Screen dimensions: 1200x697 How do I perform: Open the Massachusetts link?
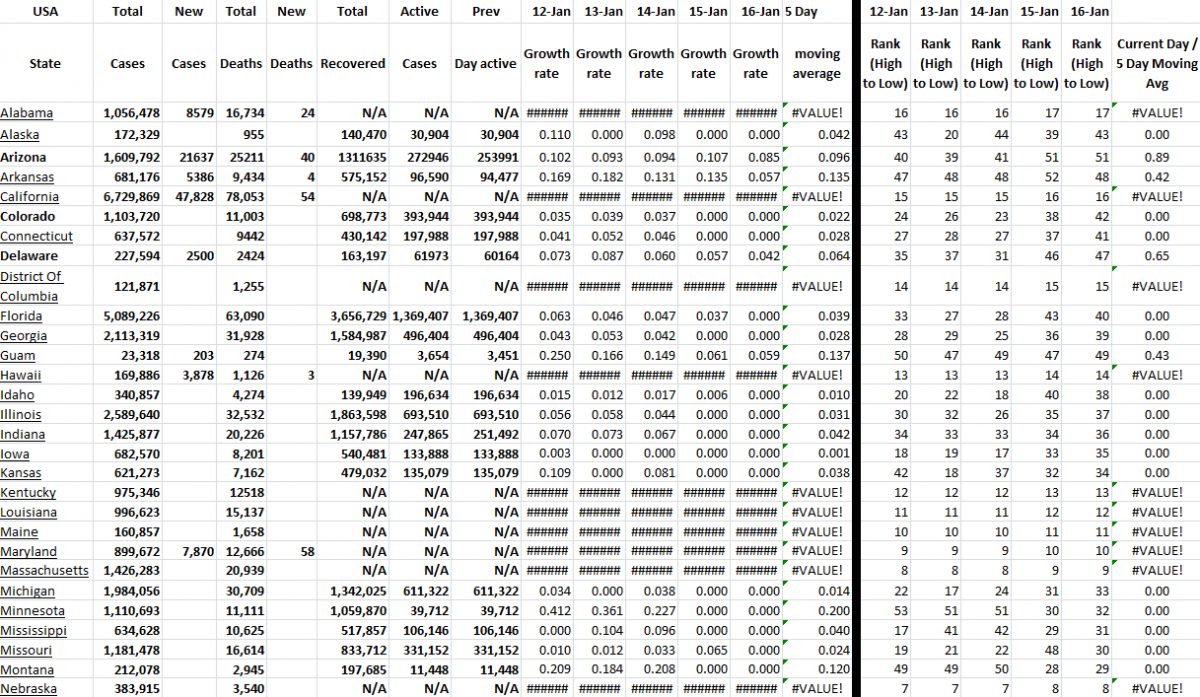click(x=44, y=571)
